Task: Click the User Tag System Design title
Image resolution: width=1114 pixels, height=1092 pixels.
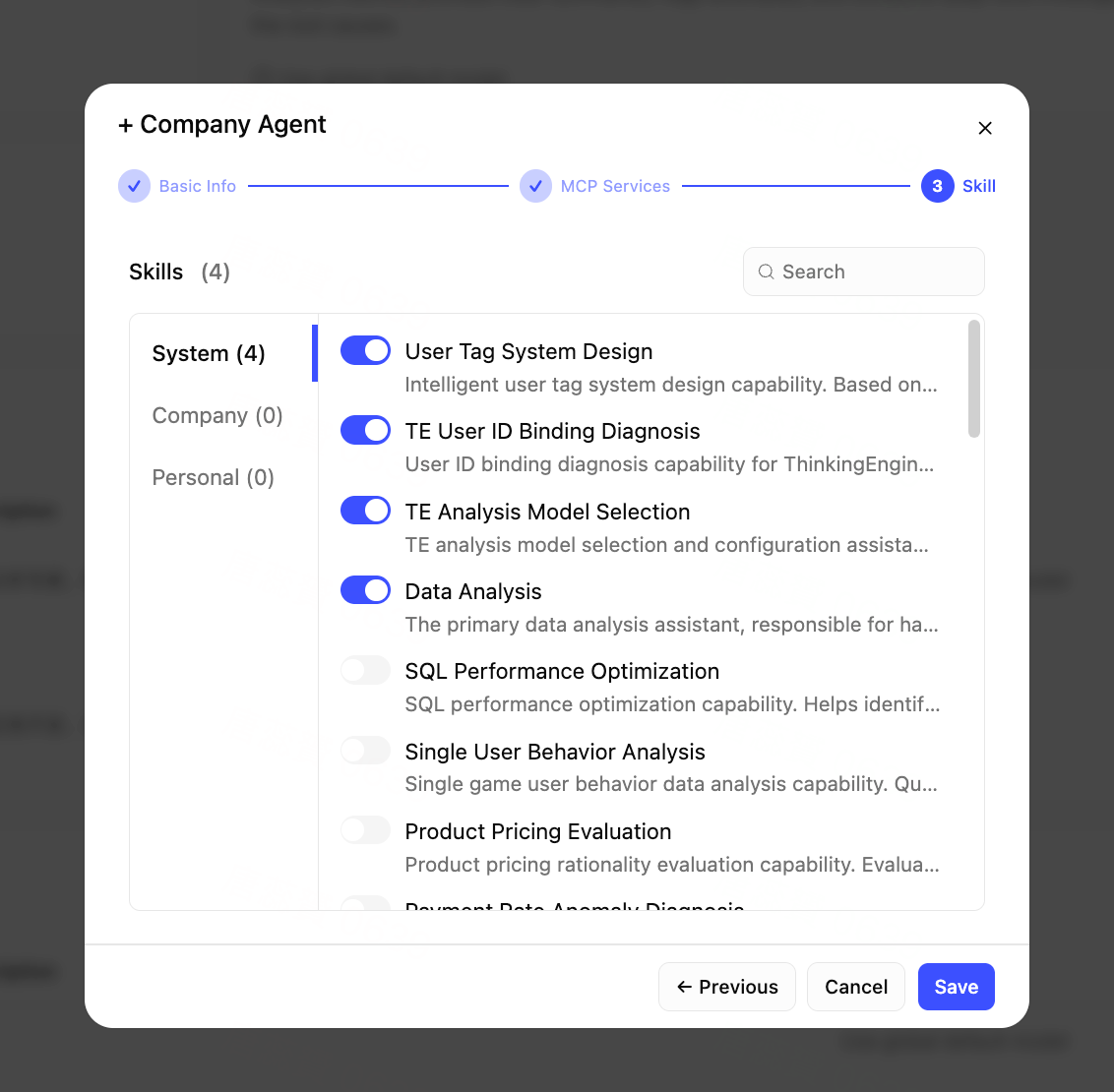Action: pos(528,351)
